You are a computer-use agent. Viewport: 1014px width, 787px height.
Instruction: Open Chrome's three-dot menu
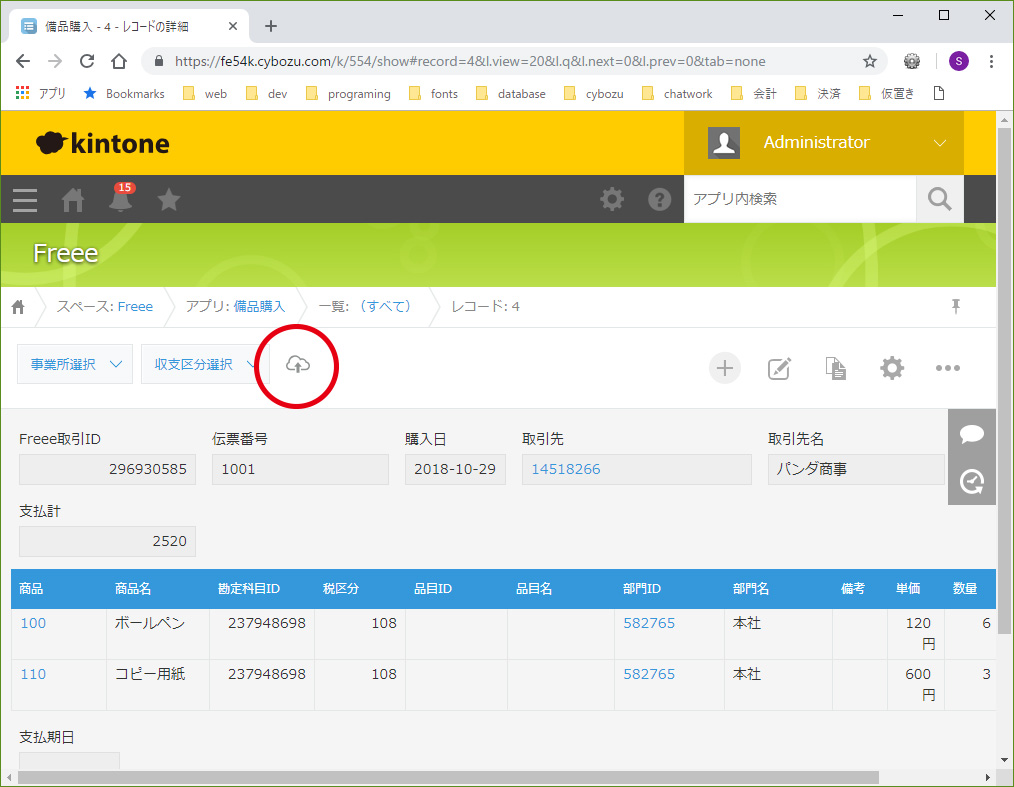click(x=991, y=61)
